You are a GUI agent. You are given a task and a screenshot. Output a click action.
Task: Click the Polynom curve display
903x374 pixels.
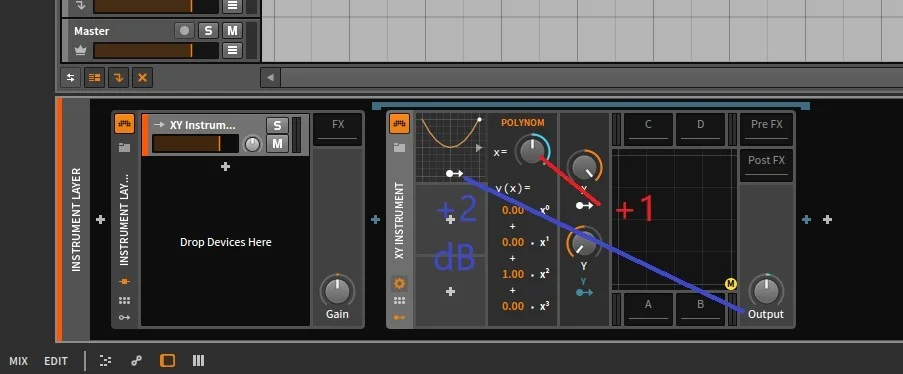(x=450, y=148)
